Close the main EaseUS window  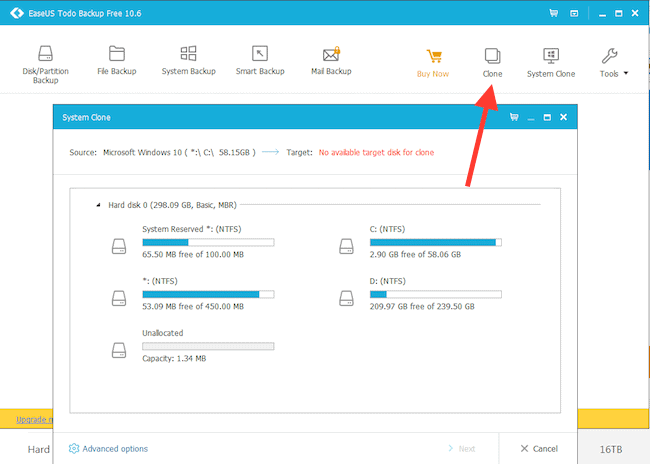[x=635, y=13]
